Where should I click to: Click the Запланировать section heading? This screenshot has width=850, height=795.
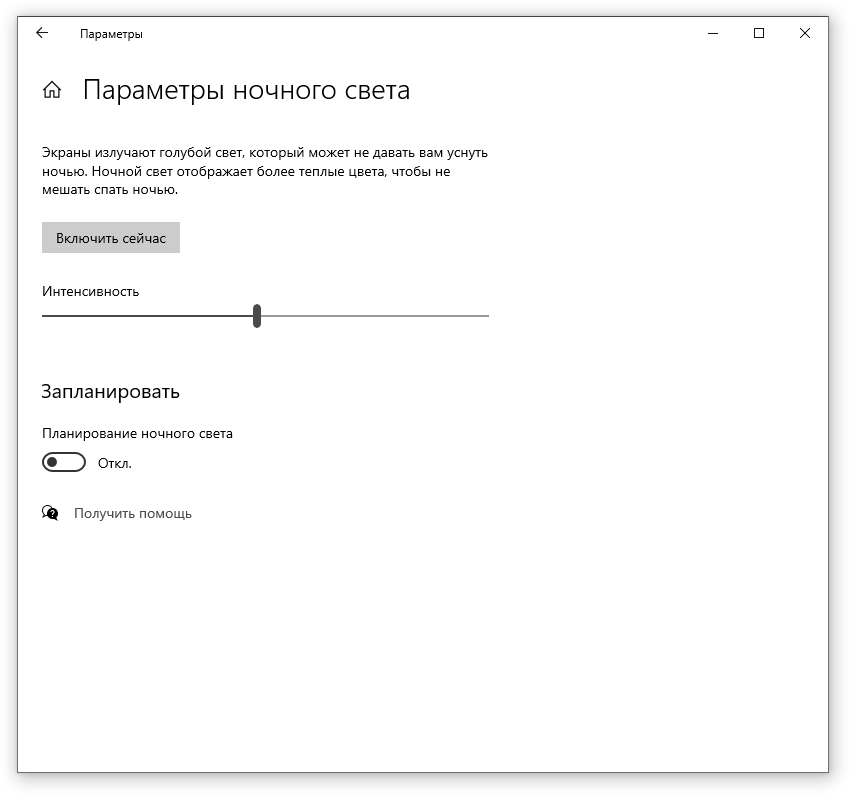pos(111,391)
